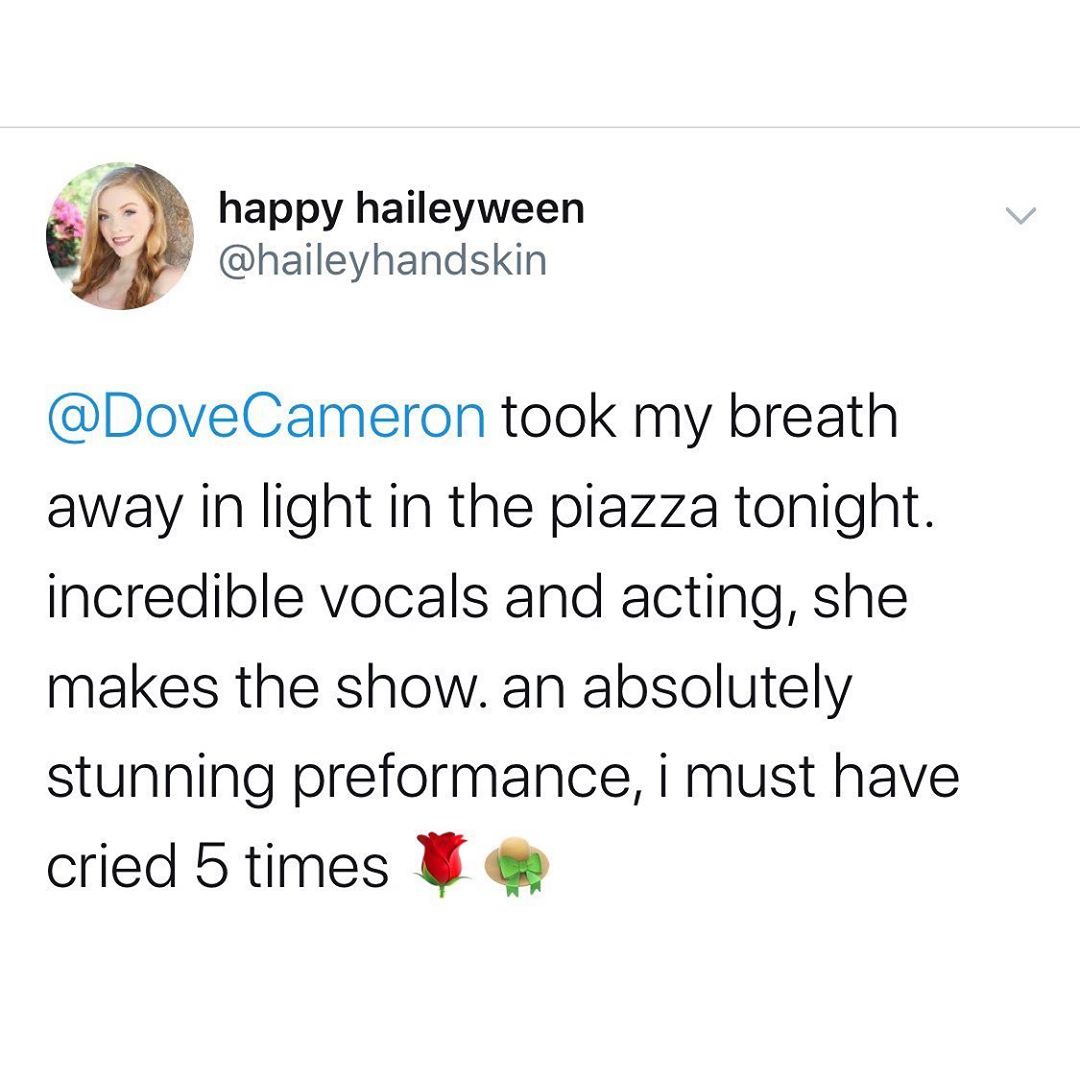The width and height of the screenshot is (1080, 1080).
Task: Click the @haileyhandskin username handle
Action: click(x=382, y=260)
